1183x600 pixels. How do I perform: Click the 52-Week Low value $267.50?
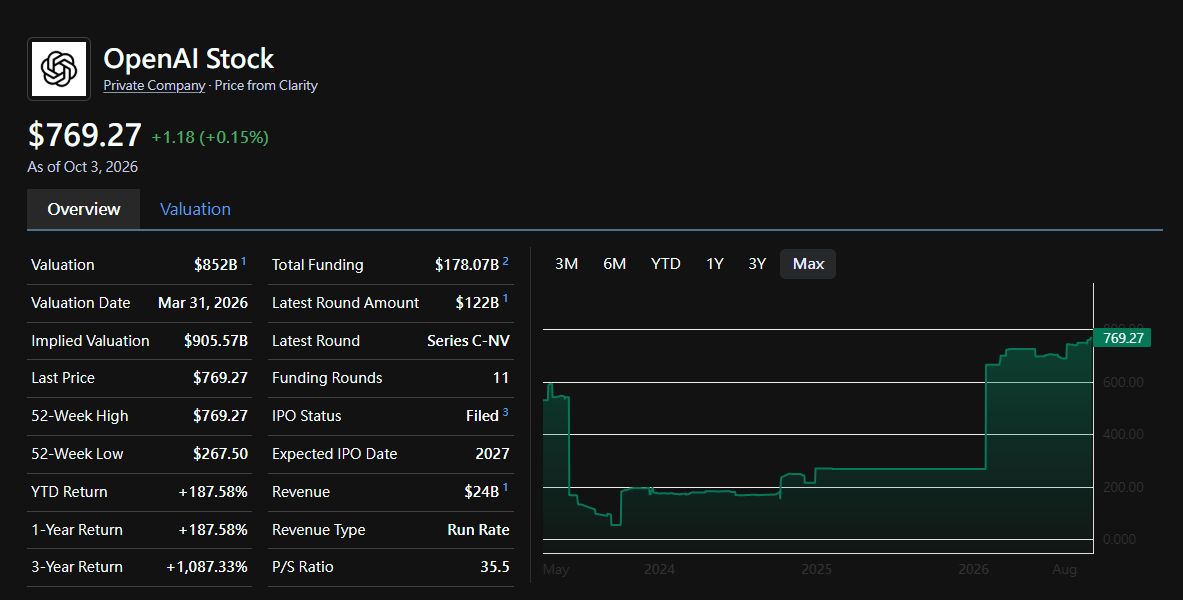click(220, 454)
